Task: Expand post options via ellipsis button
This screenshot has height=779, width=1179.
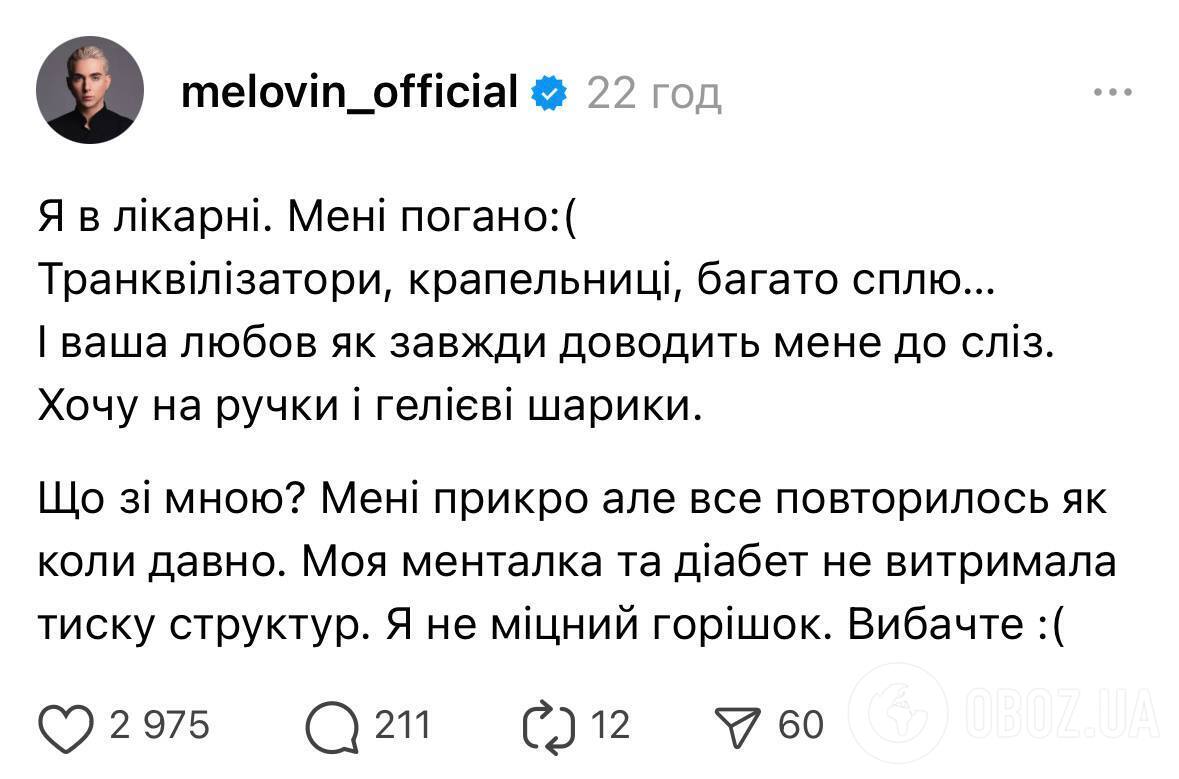Action: click(1113, 91)
